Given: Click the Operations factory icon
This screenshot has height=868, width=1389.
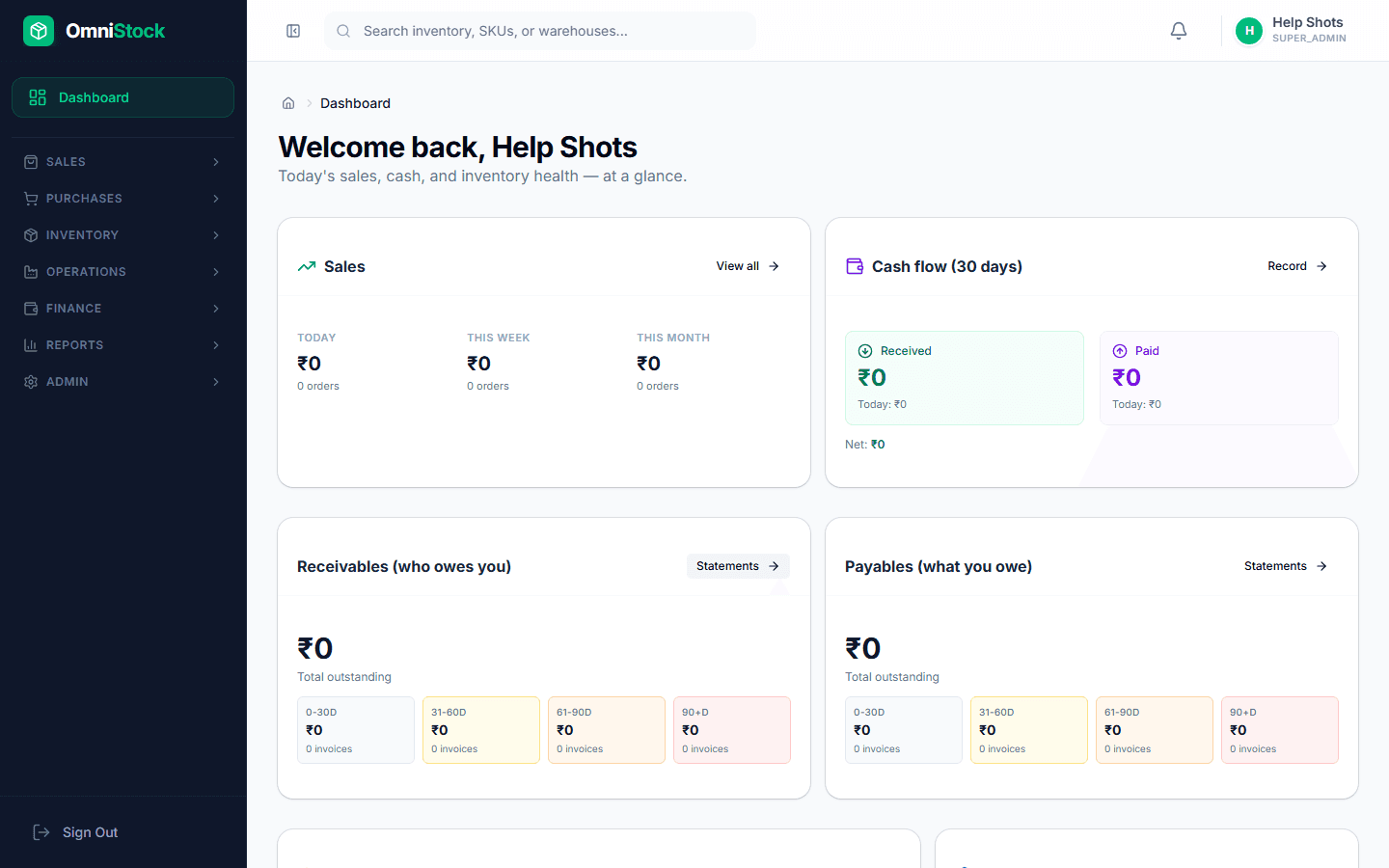Looking at the screenshot, I should pos(31,272).
